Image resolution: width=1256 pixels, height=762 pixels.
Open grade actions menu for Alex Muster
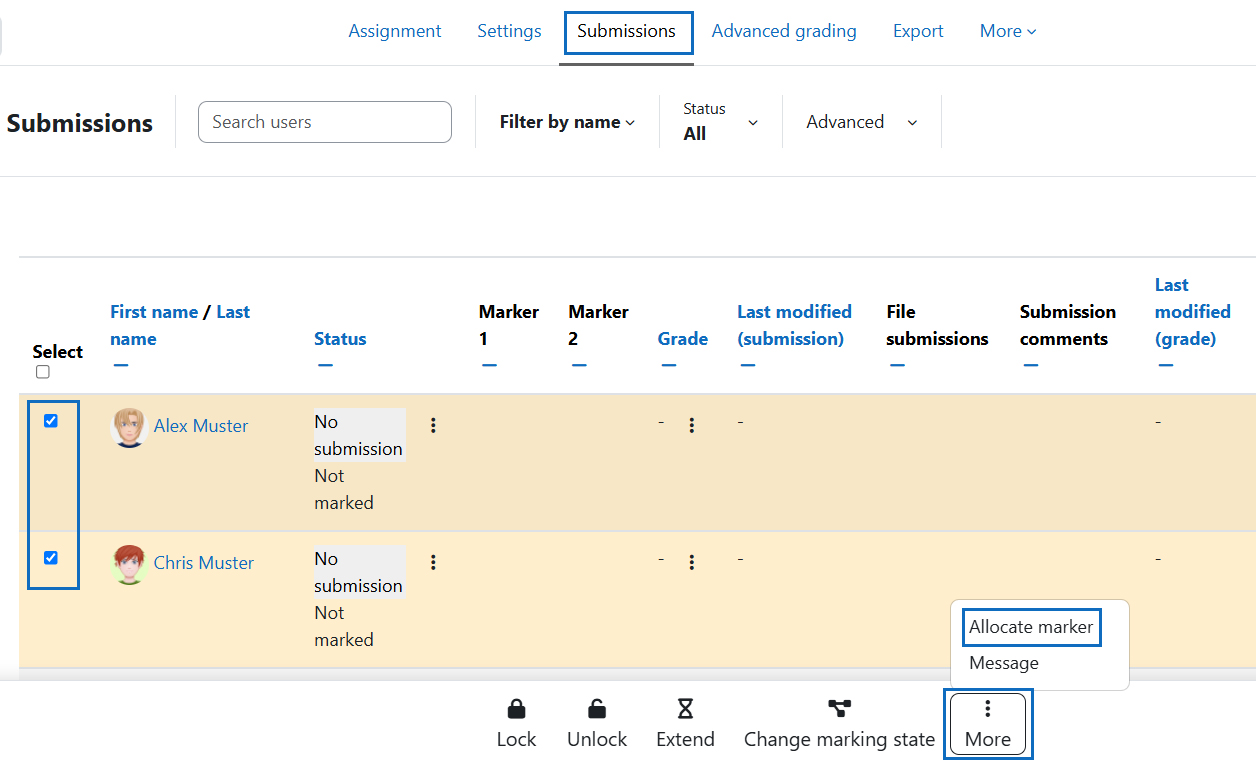tap(692, 425)
